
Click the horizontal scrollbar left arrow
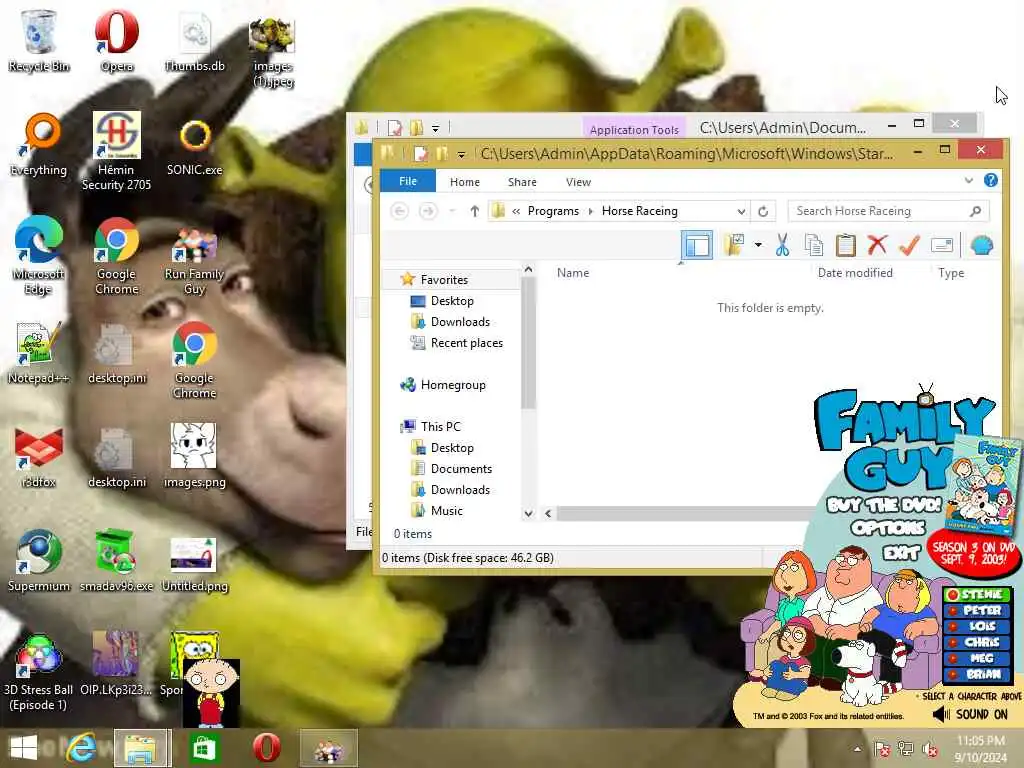tap(548, 513)
